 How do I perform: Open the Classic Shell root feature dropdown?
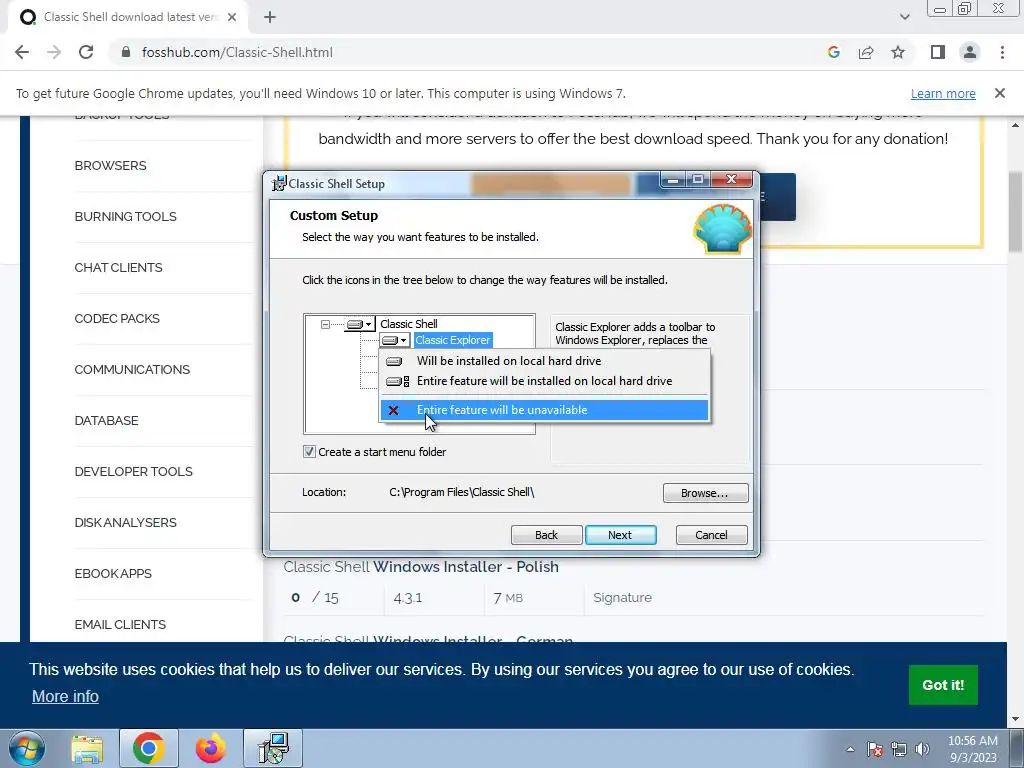[360, 324]
